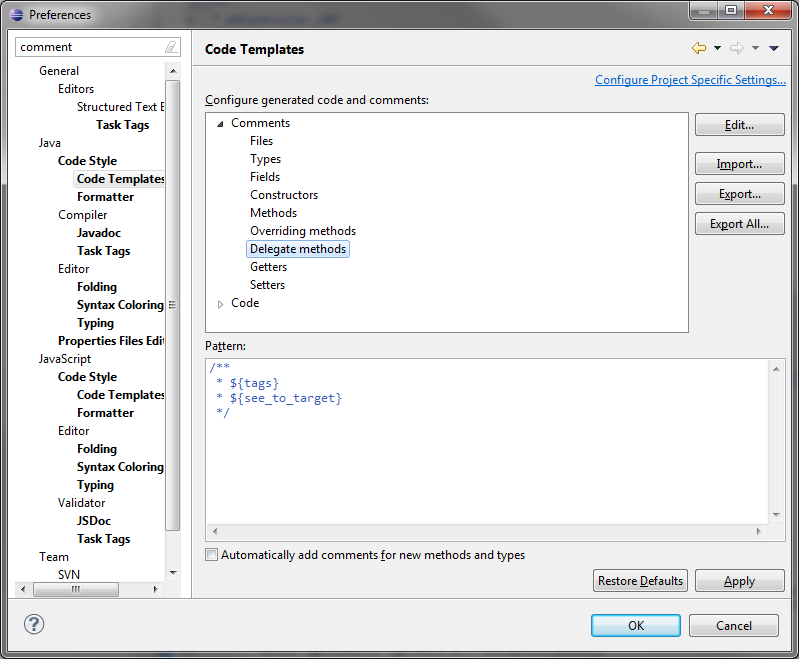Viewport: 799px width, 659px height.
Task: Click sidebar scroll up arrow
Action: coord(173,71)
